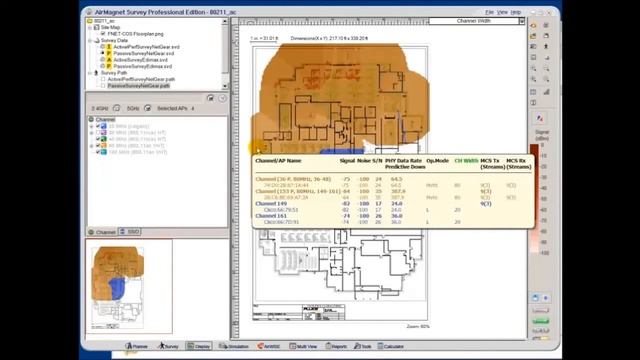The height and width of the screenshot is (360, 640).
Task: Click the top-right icon in right toolbar
Action: point(546,25)
